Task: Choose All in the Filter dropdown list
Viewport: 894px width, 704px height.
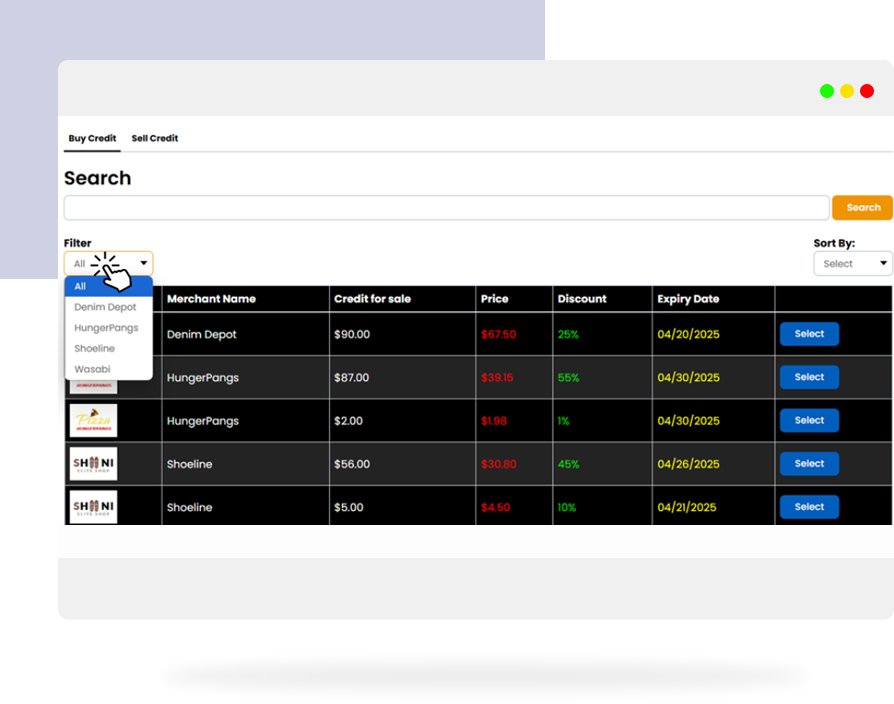Action: pyautogui.click(x=108, y=286)
